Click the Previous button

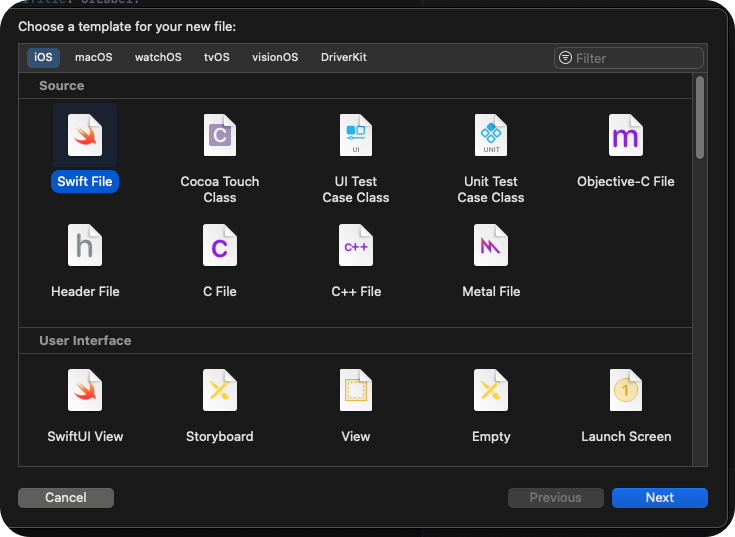555,498
